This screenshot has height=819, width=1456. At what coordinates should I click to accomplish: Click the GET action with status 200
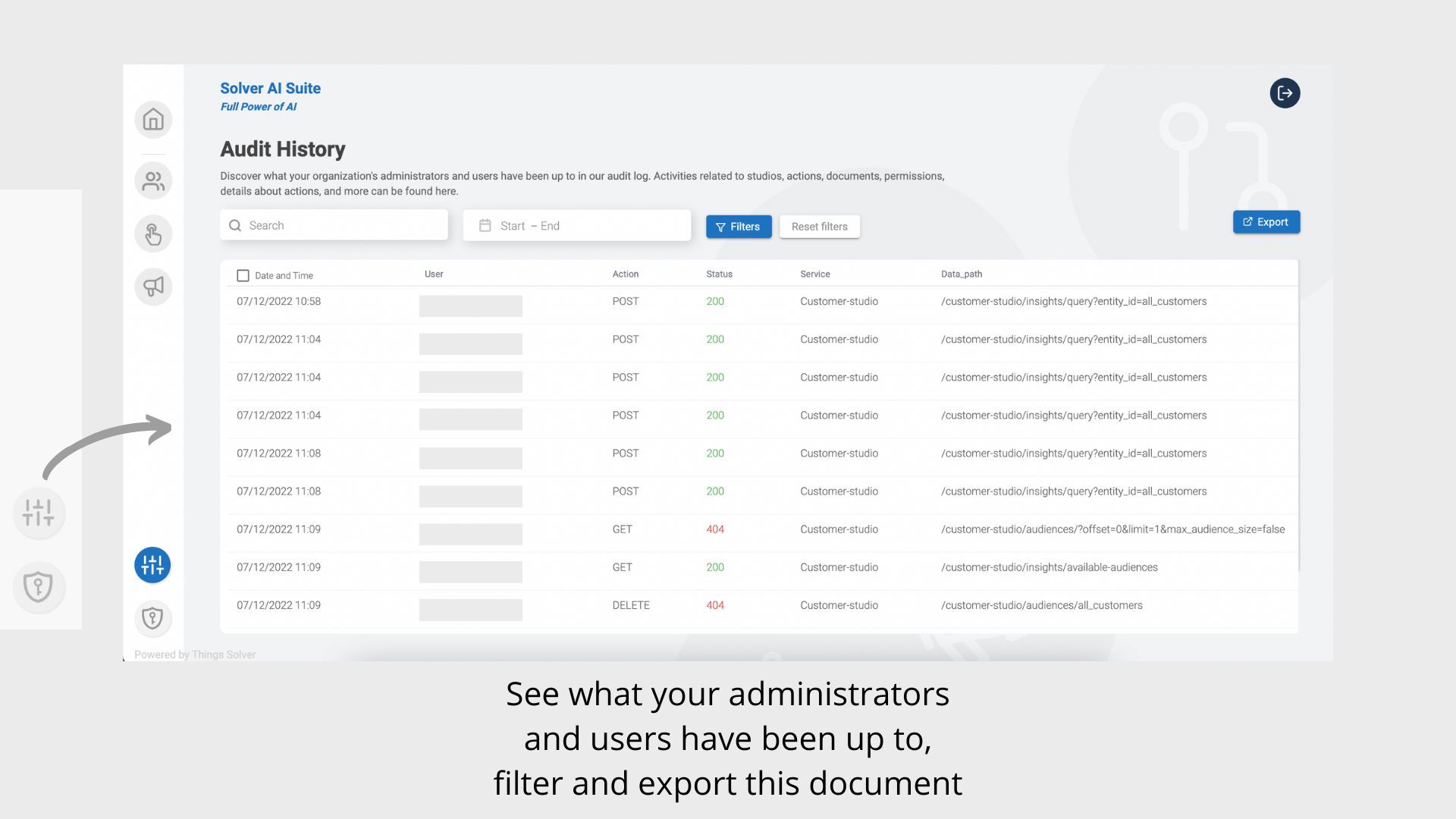point(622,567)
